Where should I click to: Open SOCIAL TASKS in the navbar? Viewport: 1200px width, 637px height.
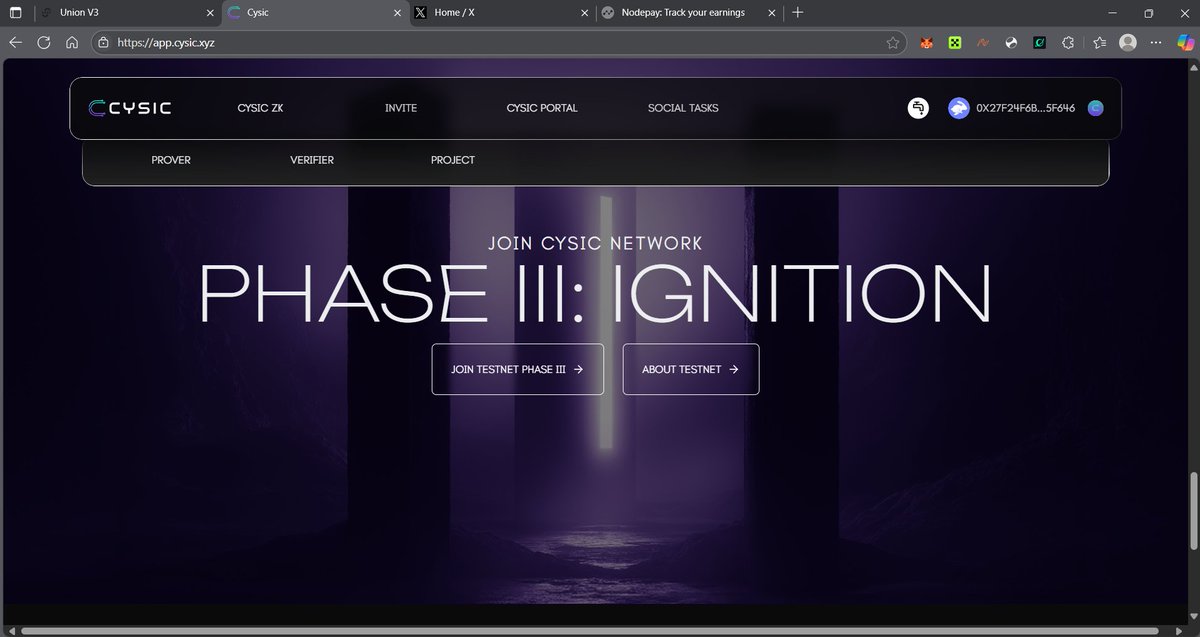pos(683,108)
